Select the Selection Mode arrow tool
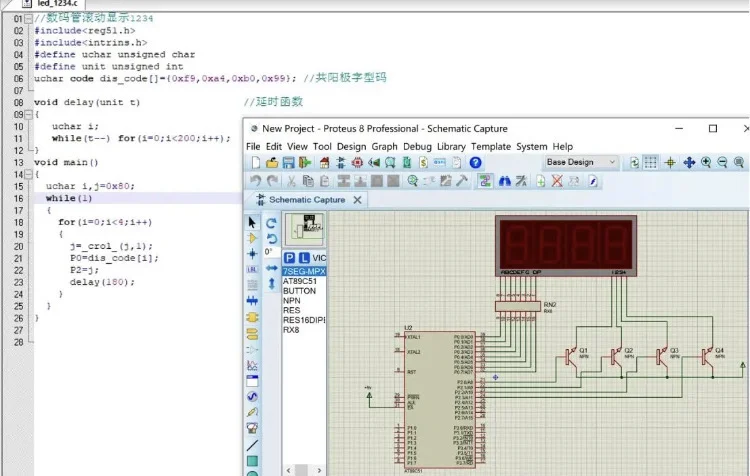Viewport: 750px width, 476px height. 252,222
